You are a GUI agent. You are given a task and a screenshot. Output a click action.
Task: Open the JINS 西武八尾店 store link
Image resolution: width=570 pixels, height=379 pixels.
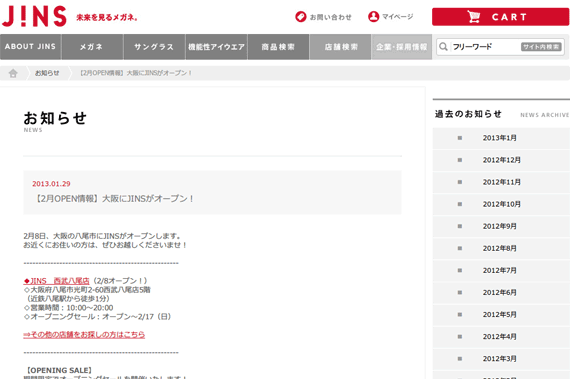pos(56,281)
